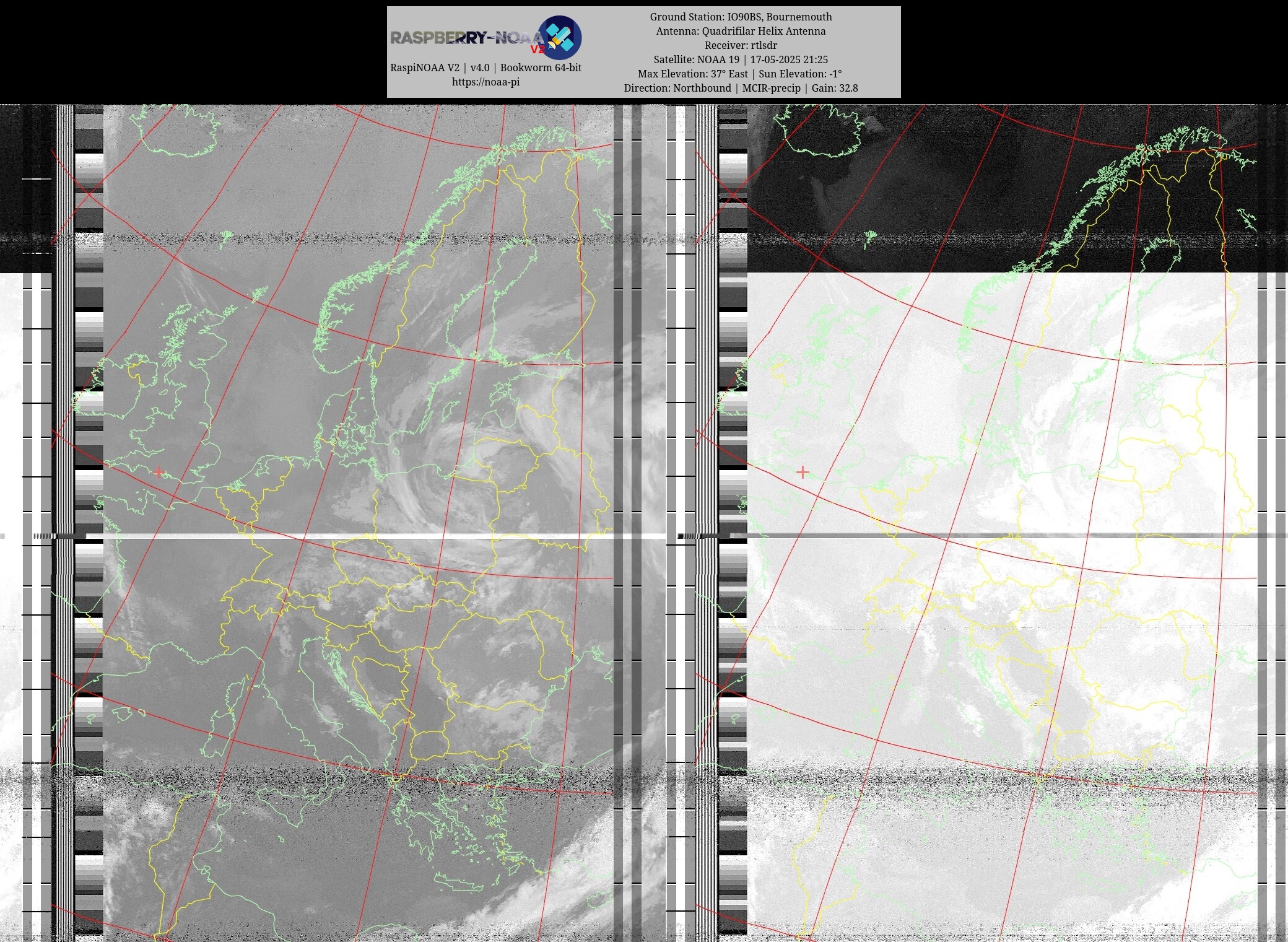Select the 'Antenna: Quadrifilar Helix Antenna' line
Viewport: 1288px width, 942px height.
[741, 31]
